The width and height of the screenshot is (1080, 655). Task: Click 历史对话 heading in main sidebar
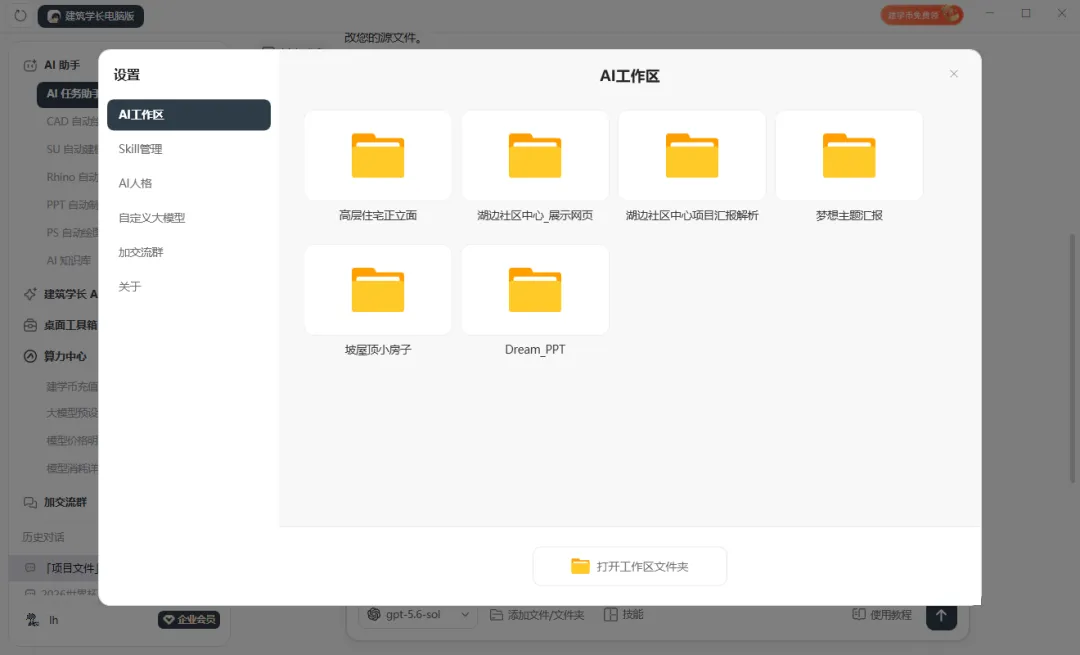tap(43, 537)
